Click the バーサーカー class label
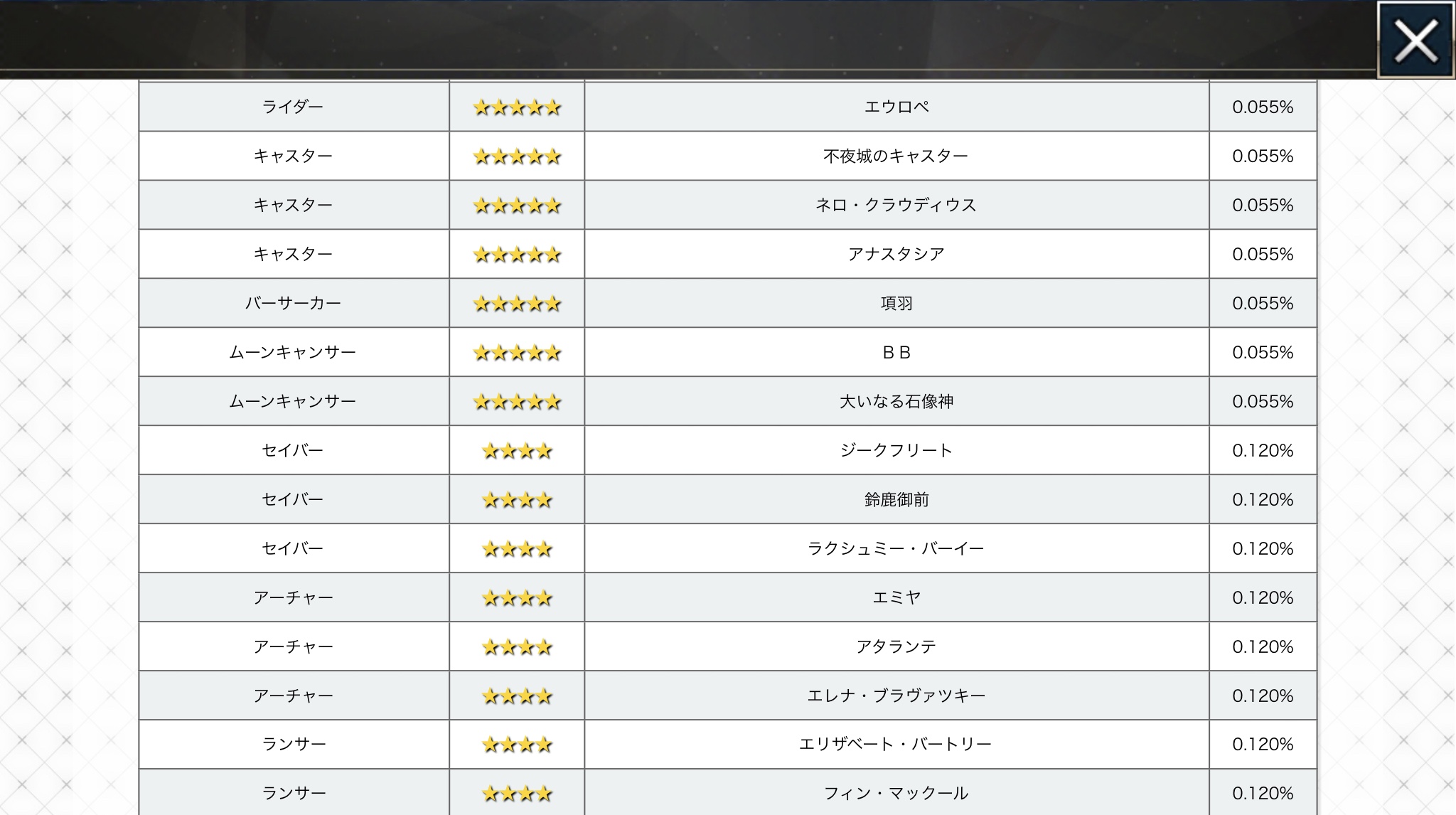The image size is (1456, 815). [x=293, y=303]
